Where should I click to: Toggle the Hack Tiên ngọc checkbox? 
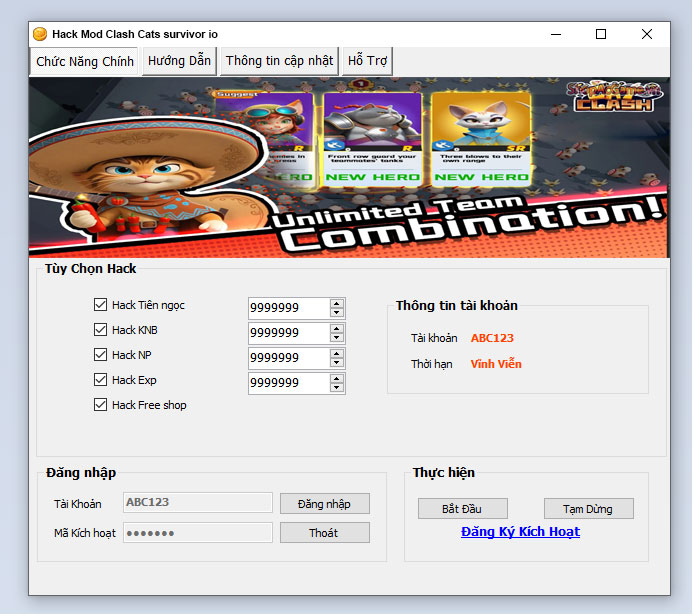100,305
